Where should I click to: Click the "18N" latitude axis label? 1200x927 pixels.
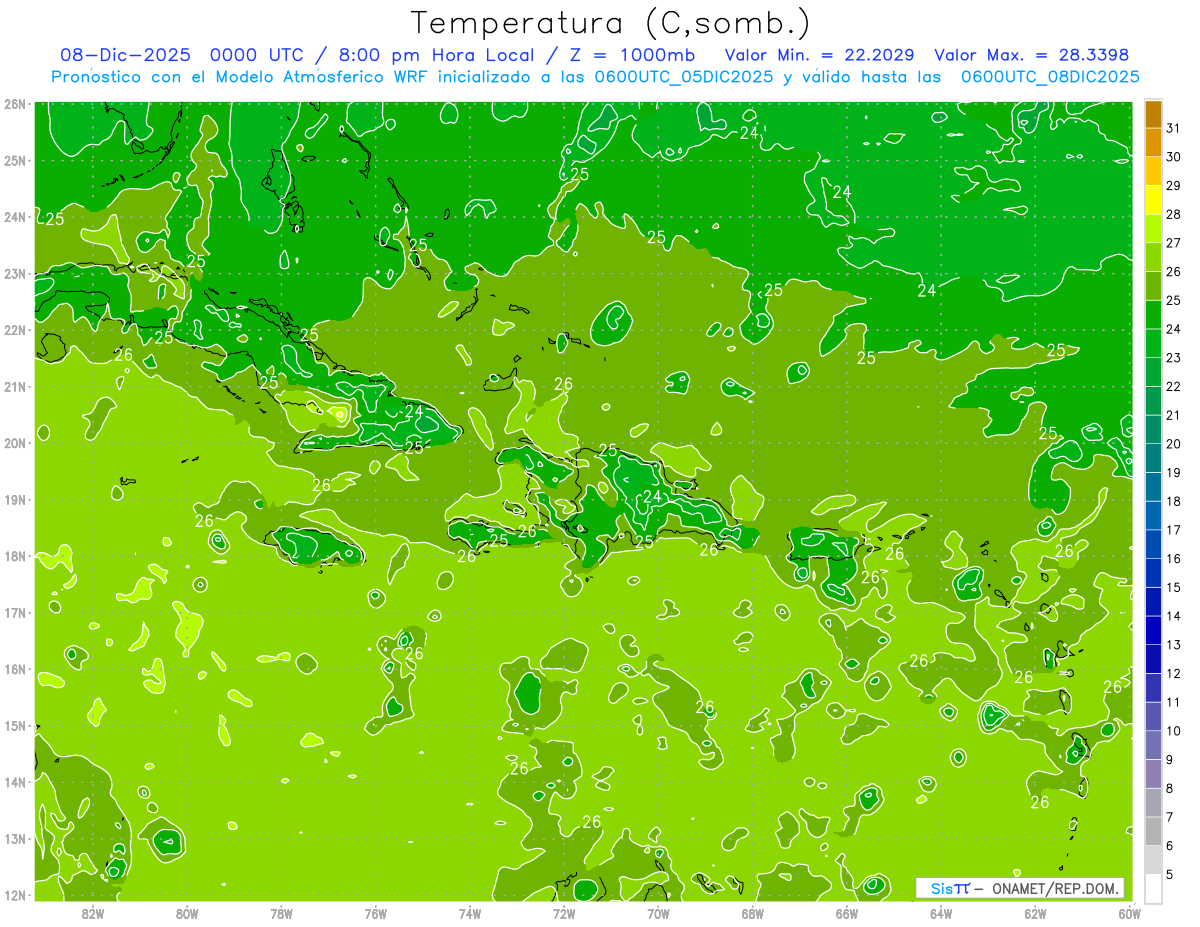pyautogui.click(x=14, y=556)
